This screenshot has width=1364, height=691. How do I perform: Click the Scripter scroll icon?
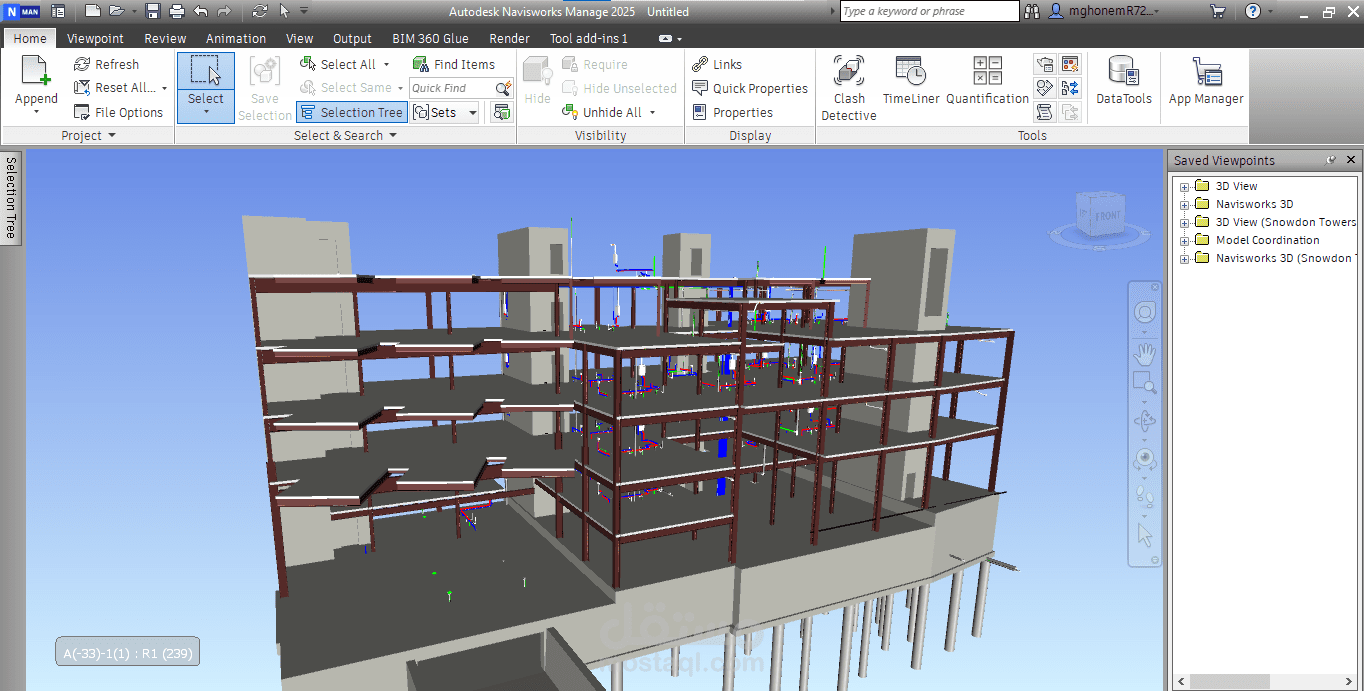1045,112
